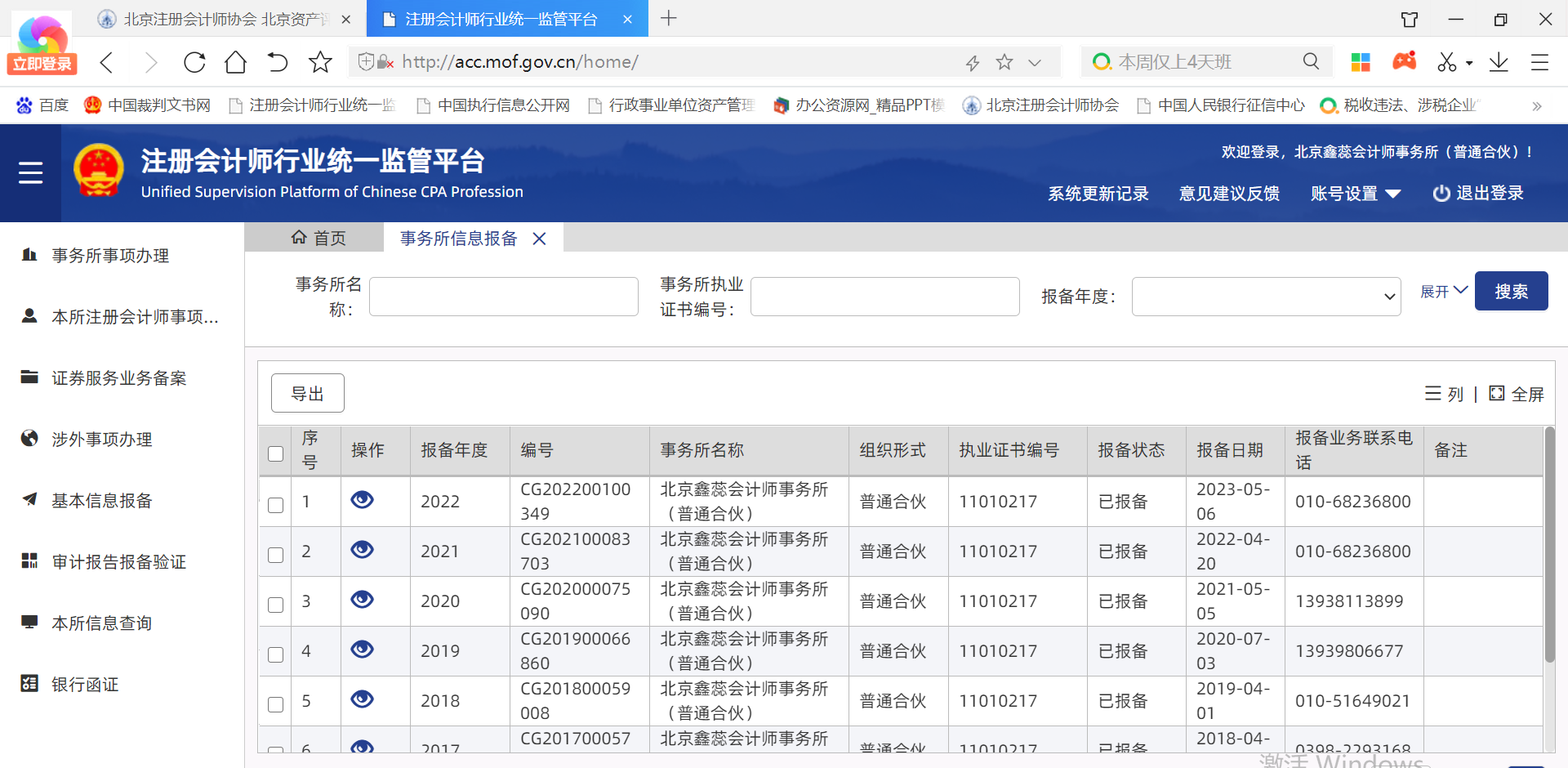Open the 报备年度 dropdown

click(x=1265, y=297)
